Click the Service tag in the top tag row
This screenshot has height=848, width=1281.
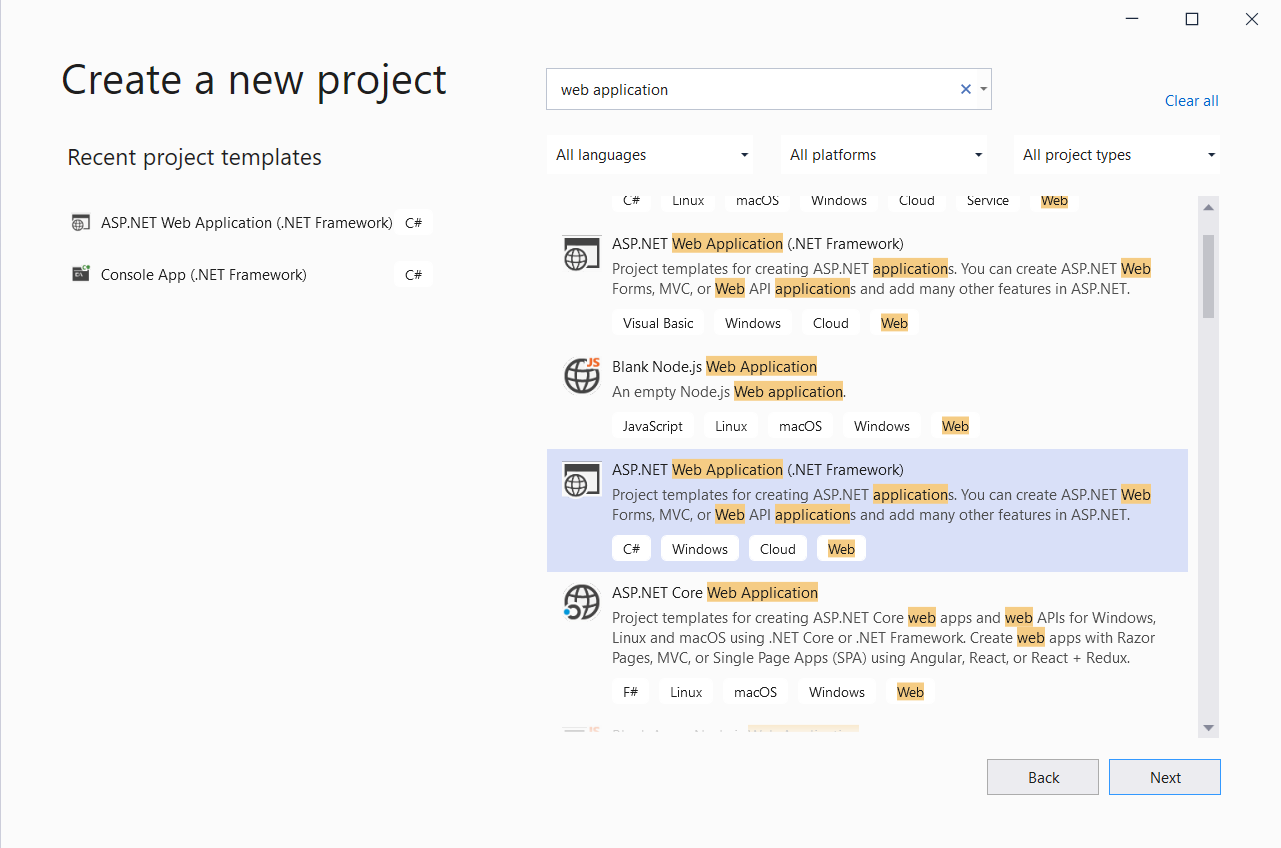tap(988, 201)
